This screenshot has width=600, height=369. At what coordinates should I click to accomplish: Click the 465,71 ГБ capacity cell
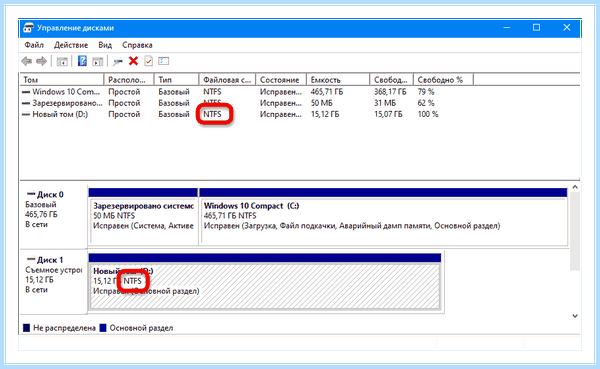tap(327, 92)
